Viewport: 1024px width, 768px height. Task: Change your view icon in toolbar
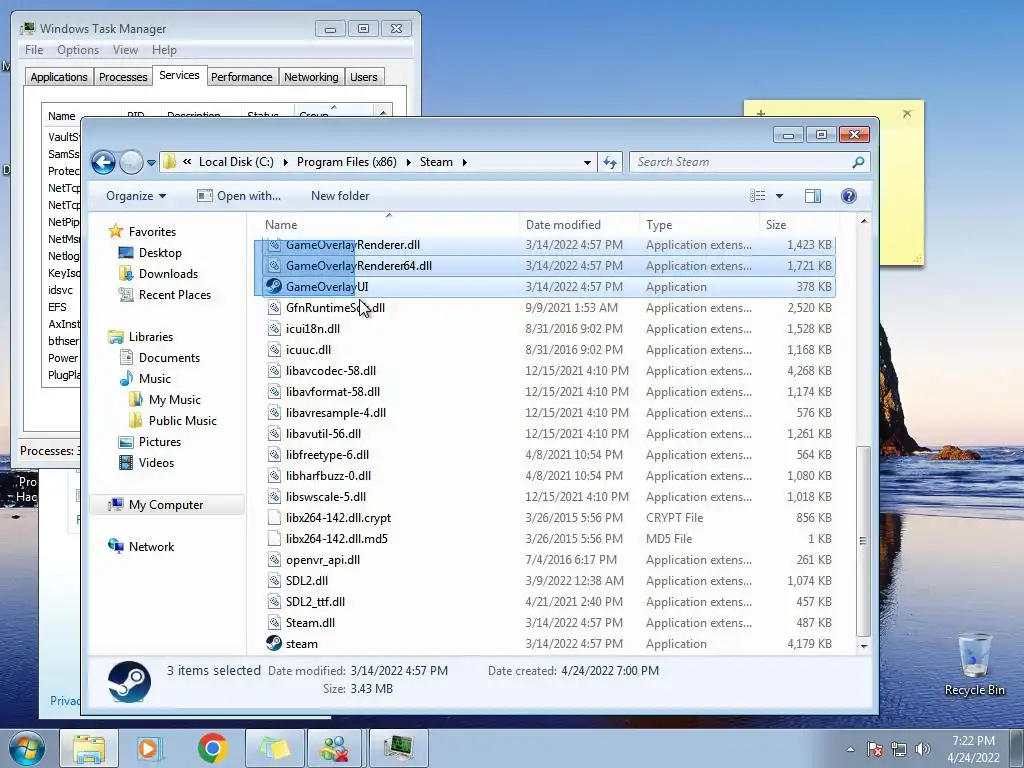coord(758,196)
